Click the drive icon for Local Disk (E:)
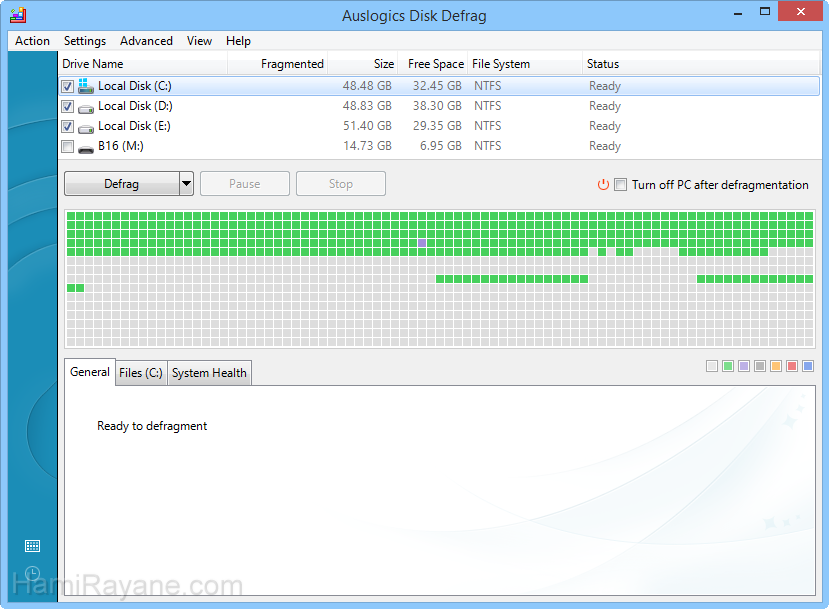The height and width of the screenshot is (609, 829). pyautogui.click(x=86, y=128)
